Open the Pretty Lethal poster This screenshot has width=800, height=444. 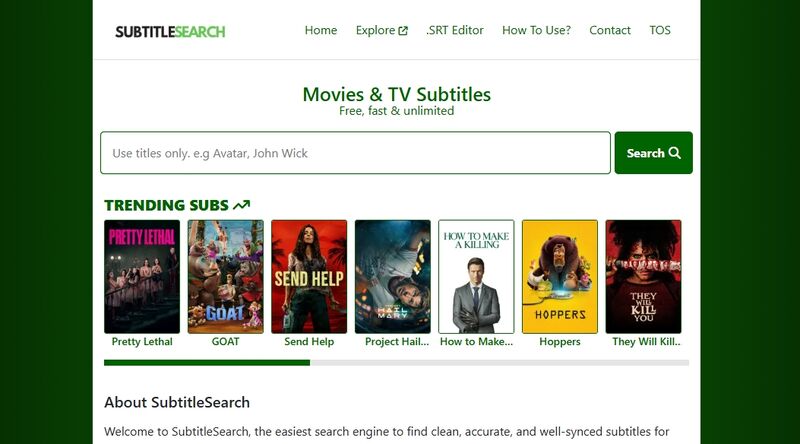pyautogui.click(x=142, y=277)
